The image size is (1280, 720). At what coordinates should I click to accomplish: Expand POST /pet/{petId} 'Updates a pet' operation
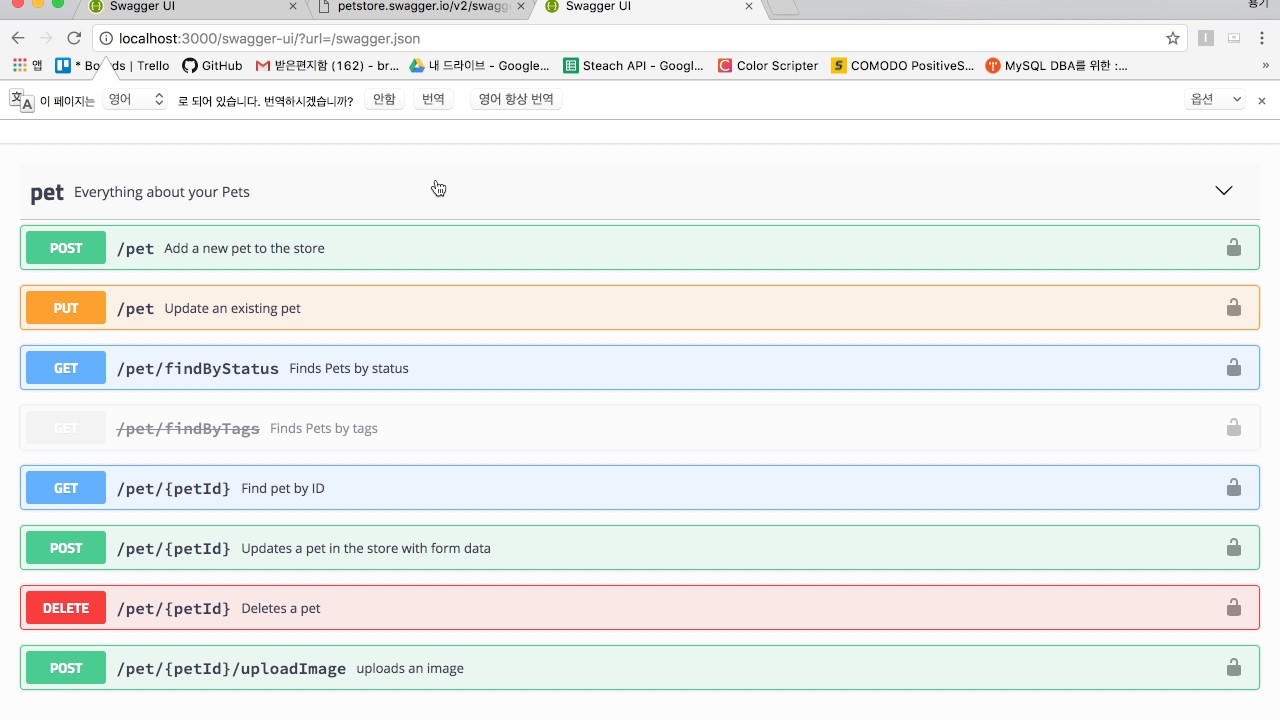point(640,547)
